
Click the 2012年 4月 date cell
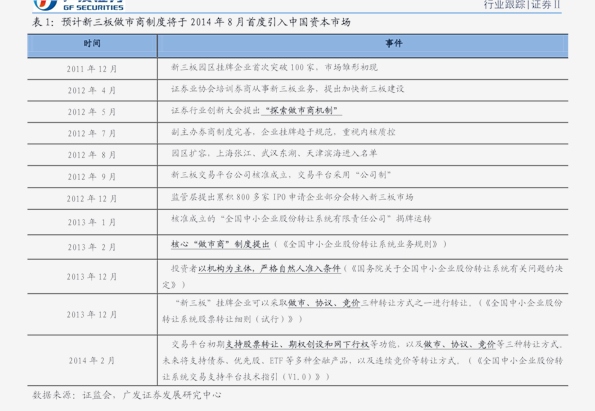point(92,91)
